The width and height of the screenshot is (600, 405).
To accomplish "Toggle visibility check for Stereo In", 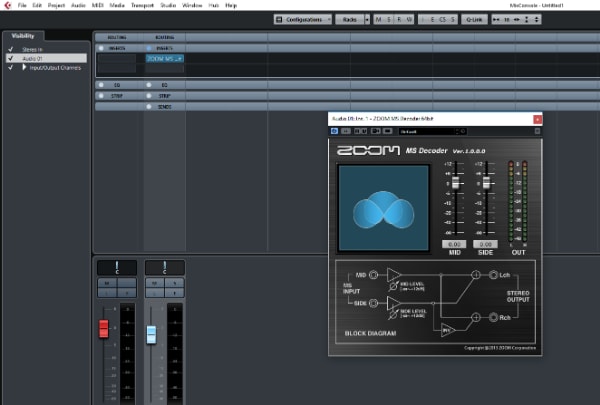I will click(10, 48).
